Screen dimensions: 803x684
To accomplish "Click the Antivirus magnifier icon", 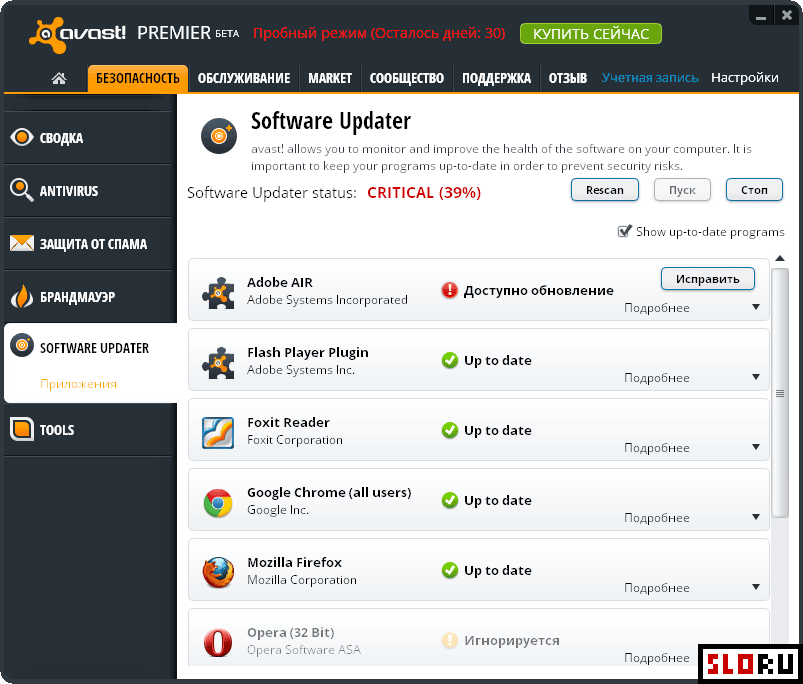I will 22,190.
